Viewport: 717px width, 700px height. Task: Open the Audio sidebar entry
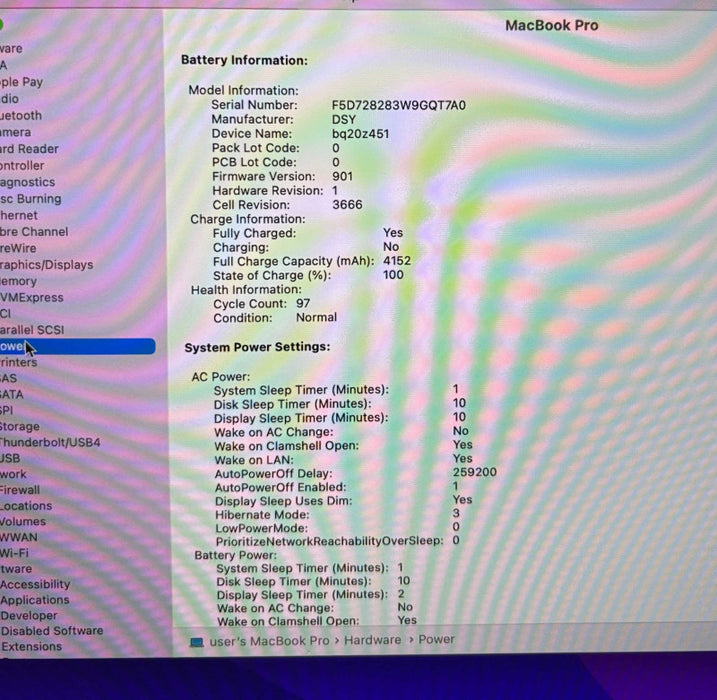pyautogui.click(x=9, y=99)
